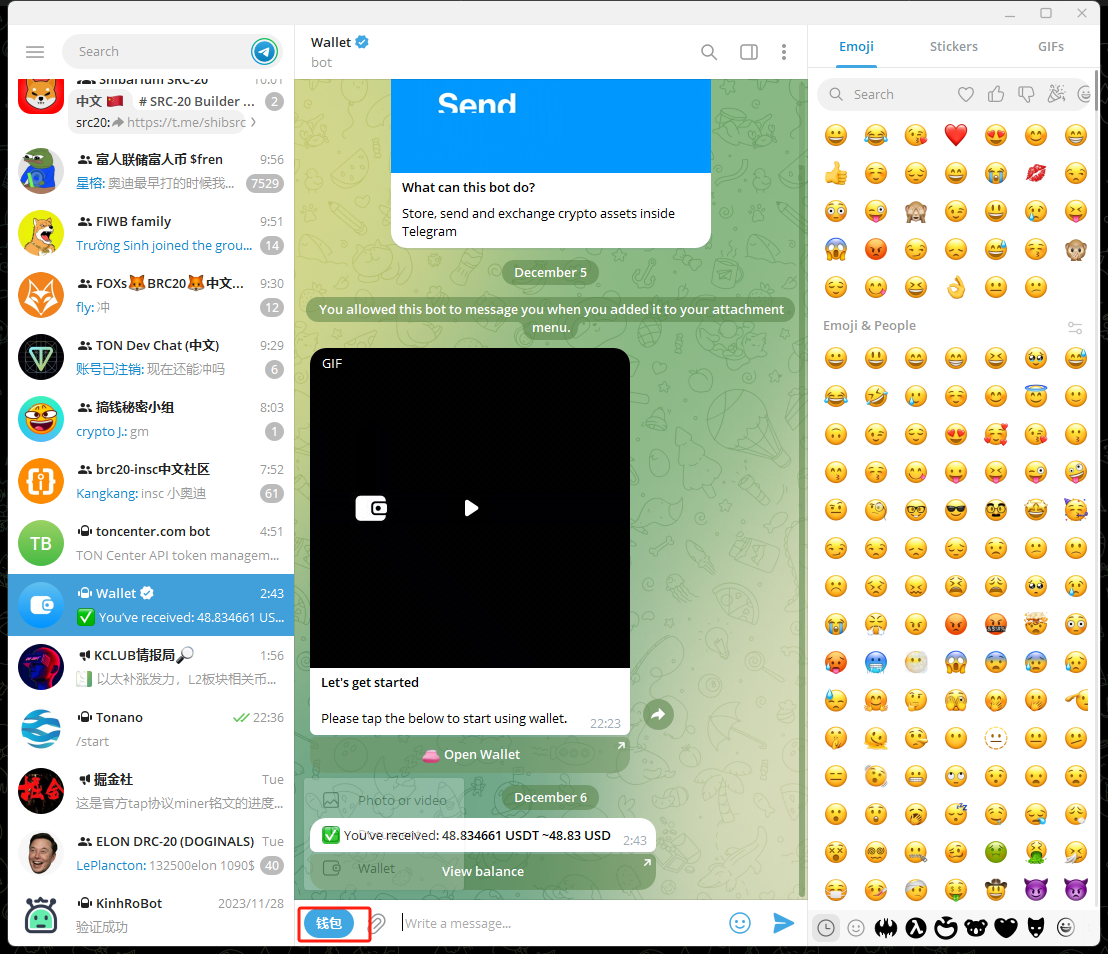The width and height of the screenshot is (1108, 954).
Task: Filter emoji search by thumbs-up category
Action: point(996,94)
